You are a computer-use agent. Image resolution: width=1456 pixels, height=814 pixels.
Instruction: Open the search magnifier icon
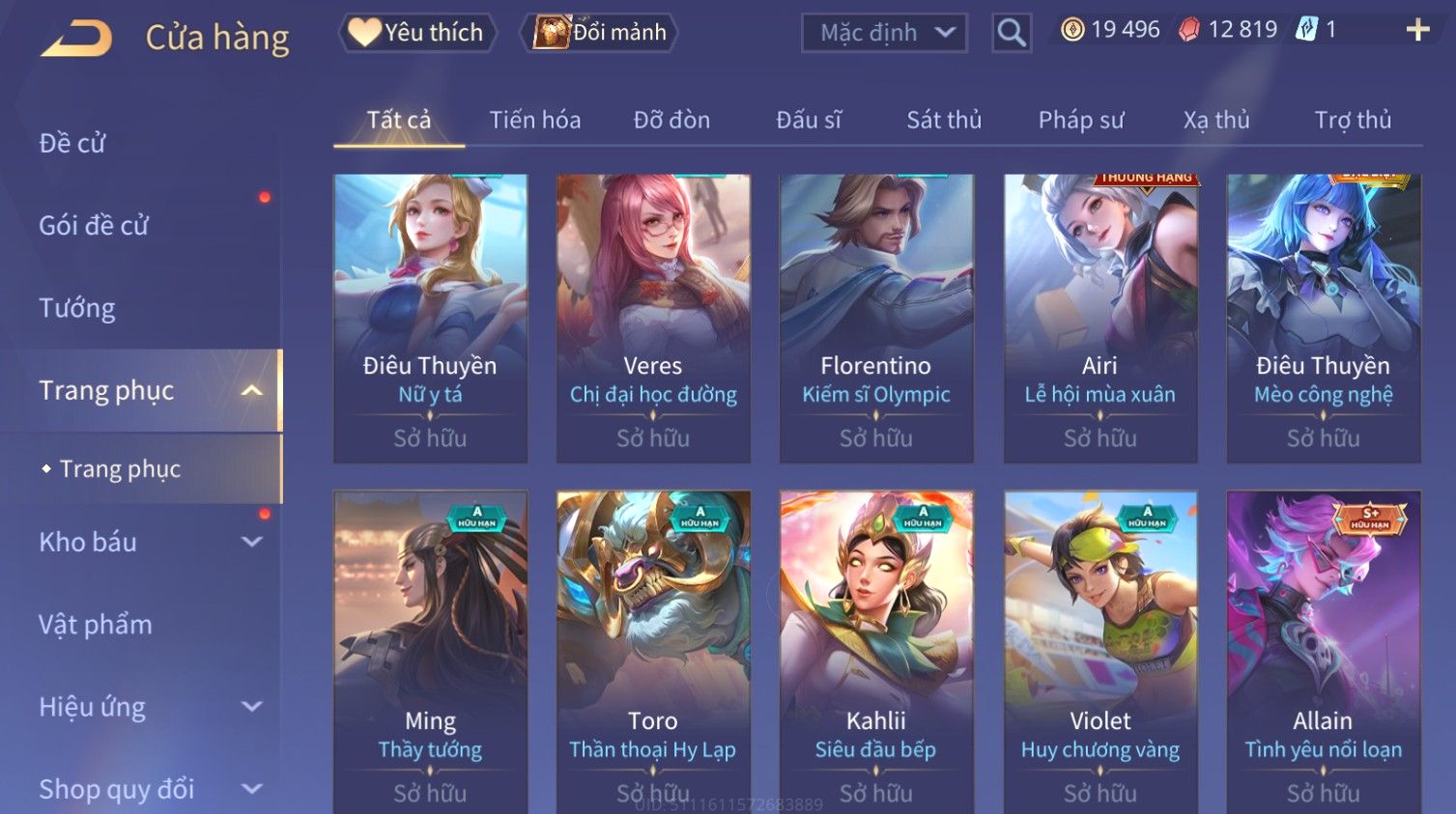[x=1011, y=33]
